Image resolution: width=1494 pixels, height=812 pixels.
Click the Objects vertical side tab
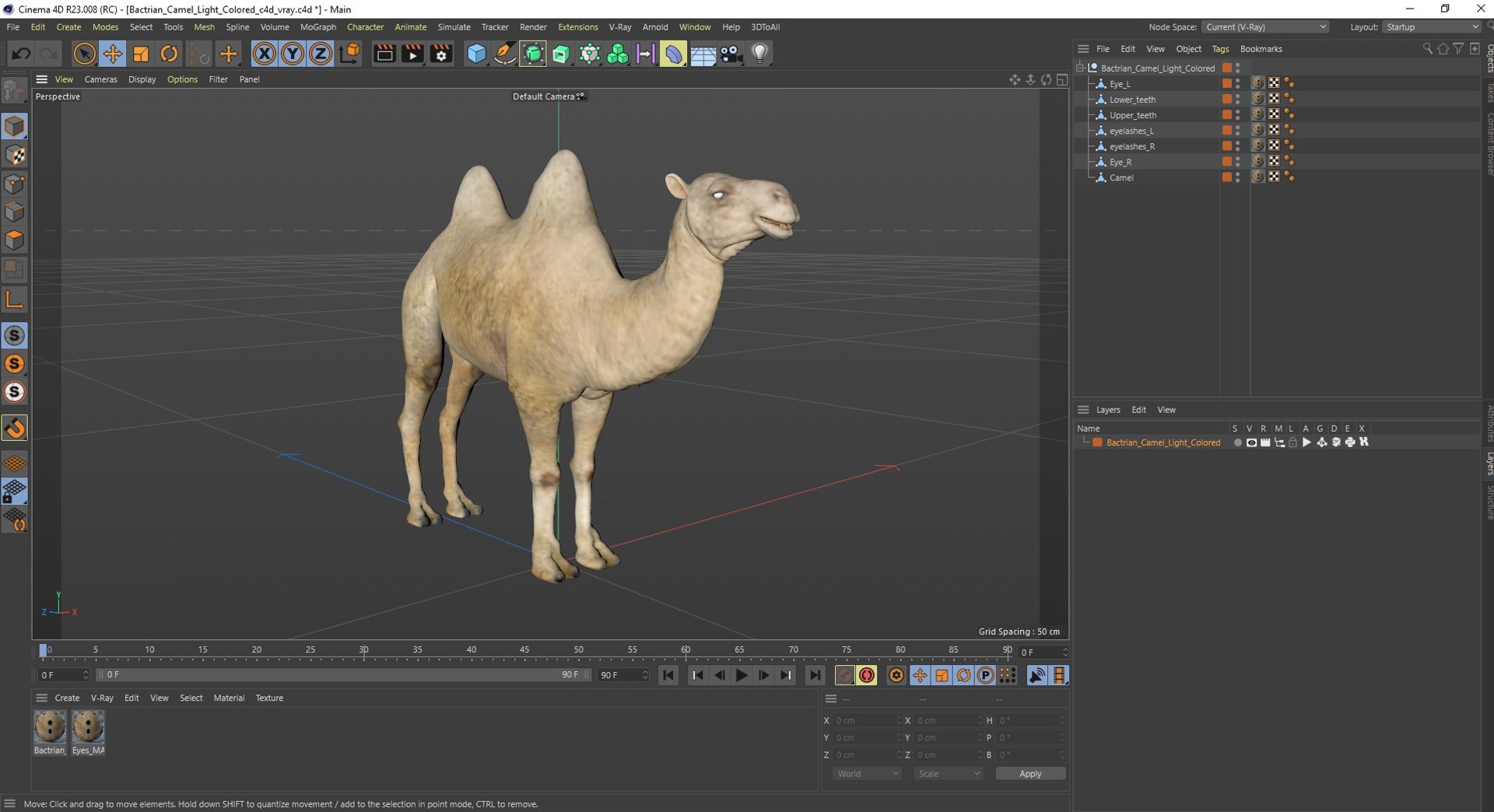pyautogui.click(x=1489, y=59)
